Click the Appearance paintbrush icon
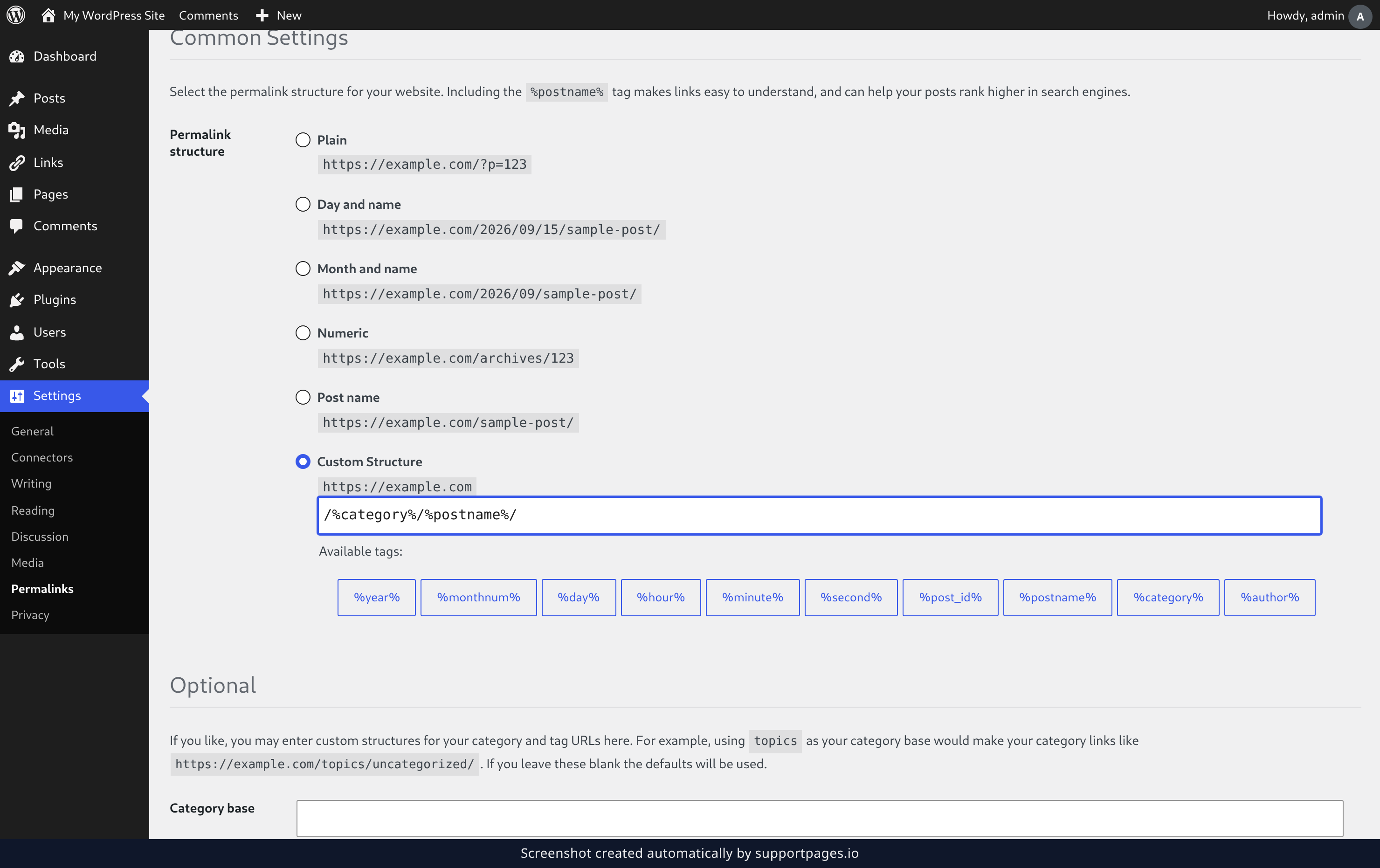This screenshot has width=1380, height=868. coord(17,268)
